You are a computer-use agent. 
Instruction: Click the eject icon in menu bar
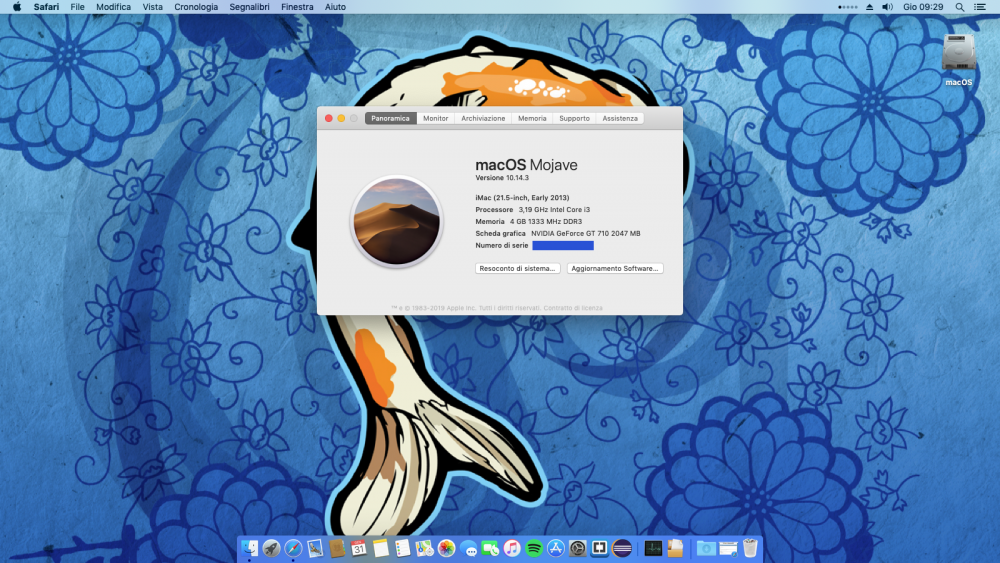[869, 7]
